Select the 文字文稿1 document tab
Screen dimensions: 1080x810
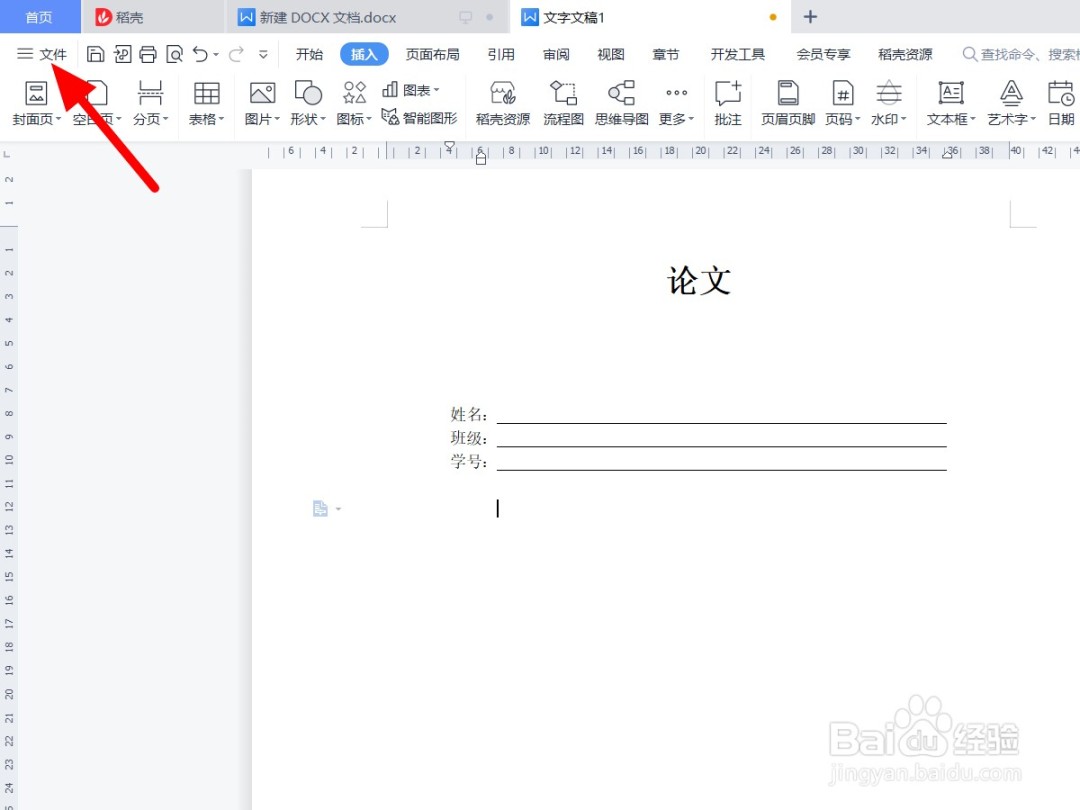click(650, 17)
